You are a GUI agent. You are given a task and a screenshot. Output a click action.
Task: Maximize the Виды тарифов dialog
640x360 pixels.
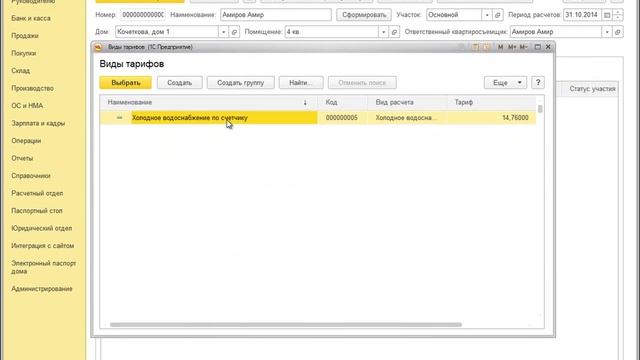click(538, 47)
